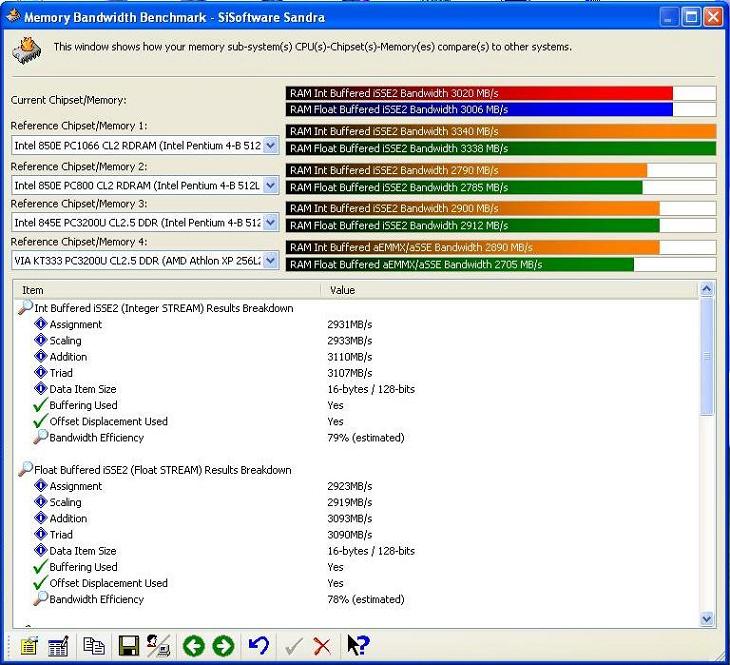Click the green forward arrow icon
Image resolution: width=730 pixels, height=665 pixels.
[223, 646]
